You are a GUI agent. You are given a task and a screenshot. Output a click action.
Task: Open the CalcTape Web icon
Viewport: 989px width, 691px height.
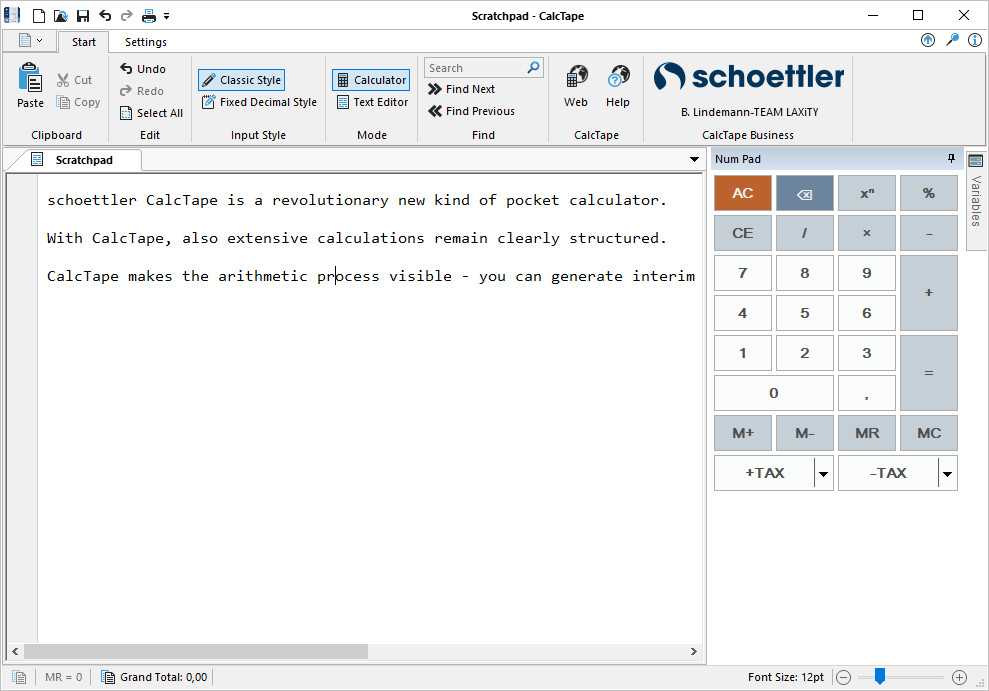[x=576, y=86]
